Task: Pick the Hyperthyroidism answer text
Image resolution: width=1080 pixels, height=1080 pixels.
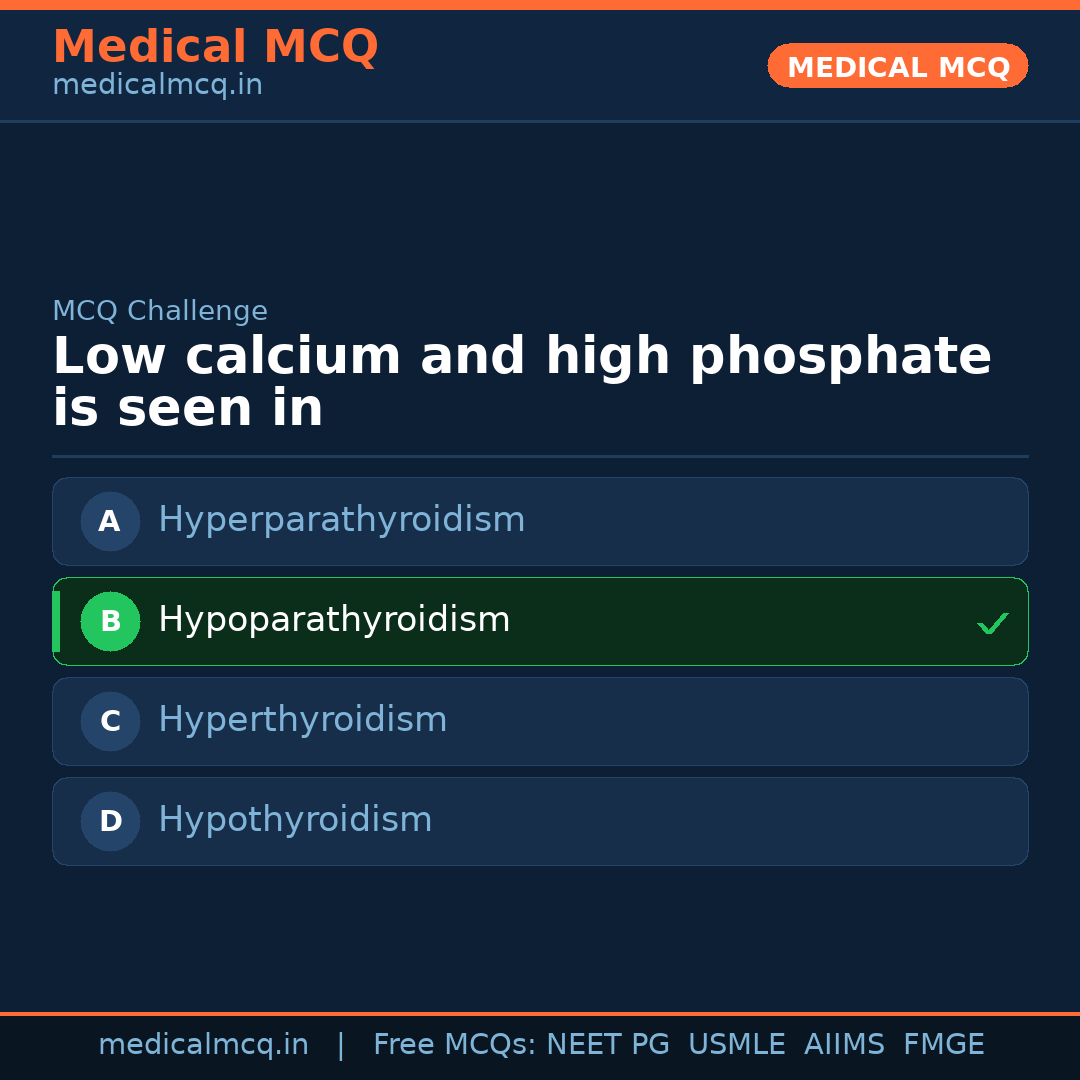Action: (x=302, y=720)
